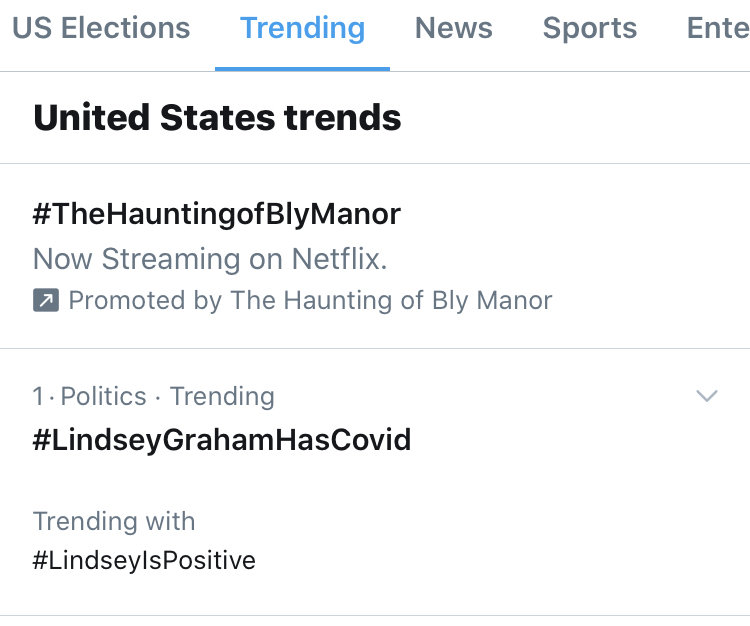Click the 'Trending with' label
Image resolution: width=750 pixels, height=626 pixels.
(x=114, y=521)
